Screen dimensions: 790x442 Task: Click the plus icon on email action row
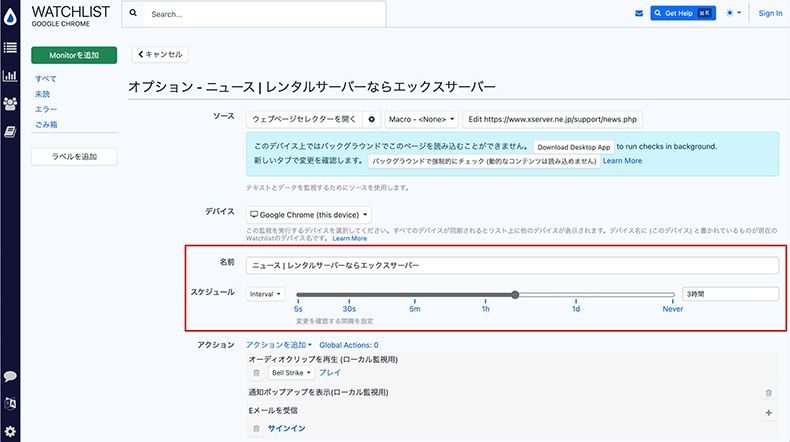768,412
